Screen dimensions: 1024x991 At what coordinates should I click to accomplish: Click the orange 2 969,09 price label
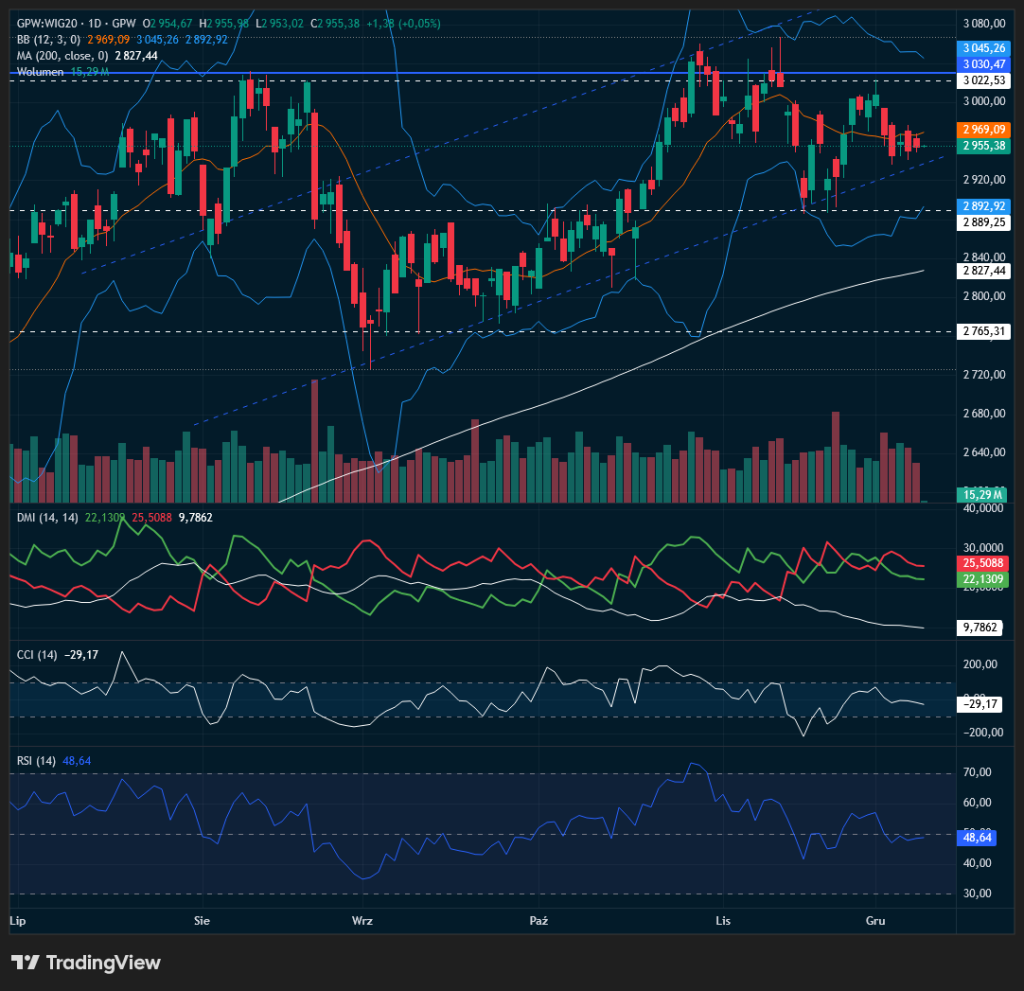click(983, 130)
